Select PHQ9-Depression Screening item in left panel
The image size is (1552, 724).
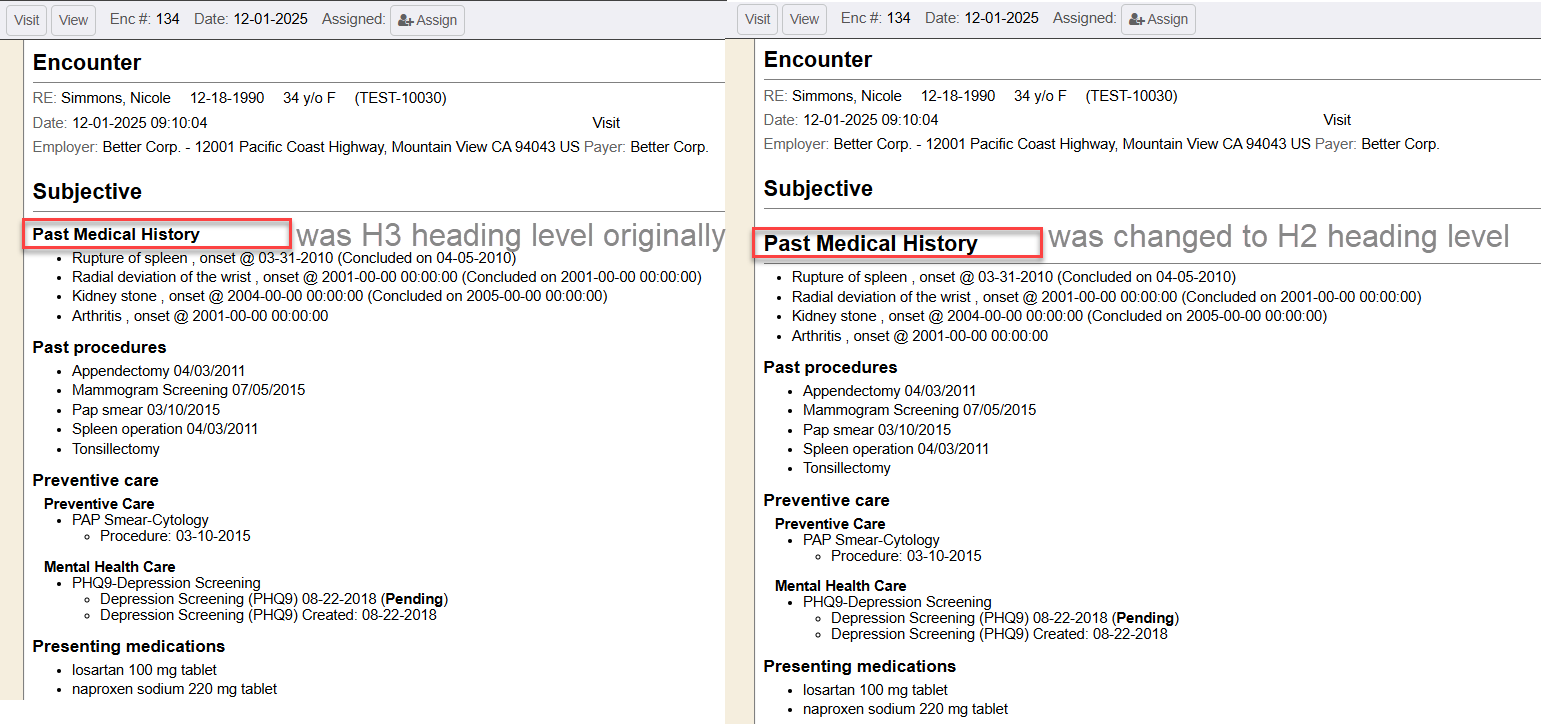pos(166,583)
